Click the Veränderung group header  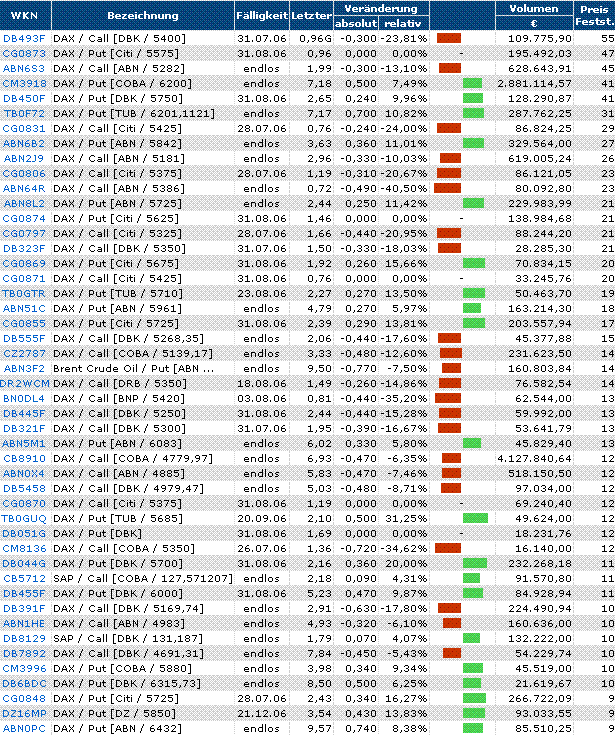pos(381,8)
